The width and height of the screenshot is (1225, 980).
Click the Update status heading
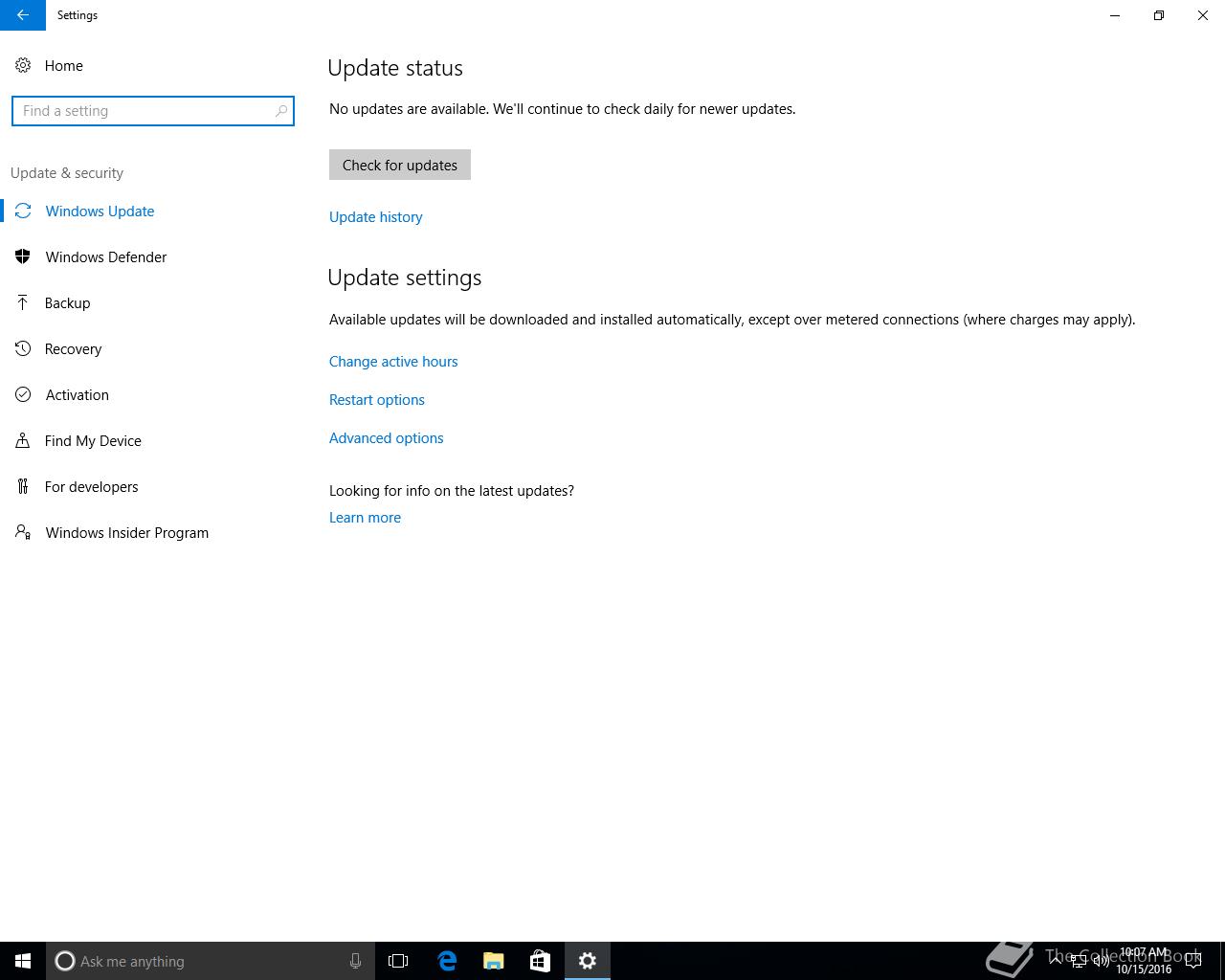click(395, 68)
